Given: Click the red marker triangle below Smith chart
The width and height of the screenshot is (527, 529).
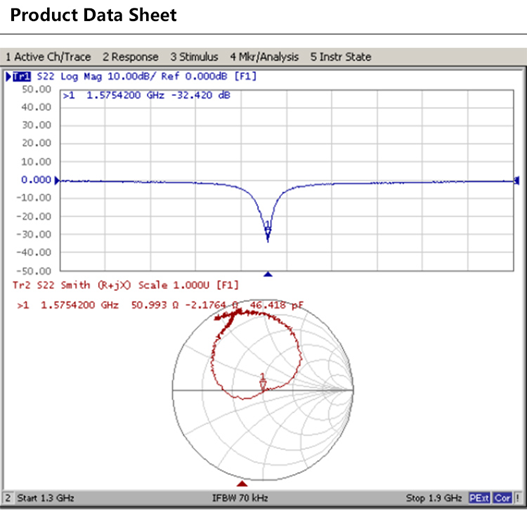Looking at the screenshot, I should coord(242,484).
